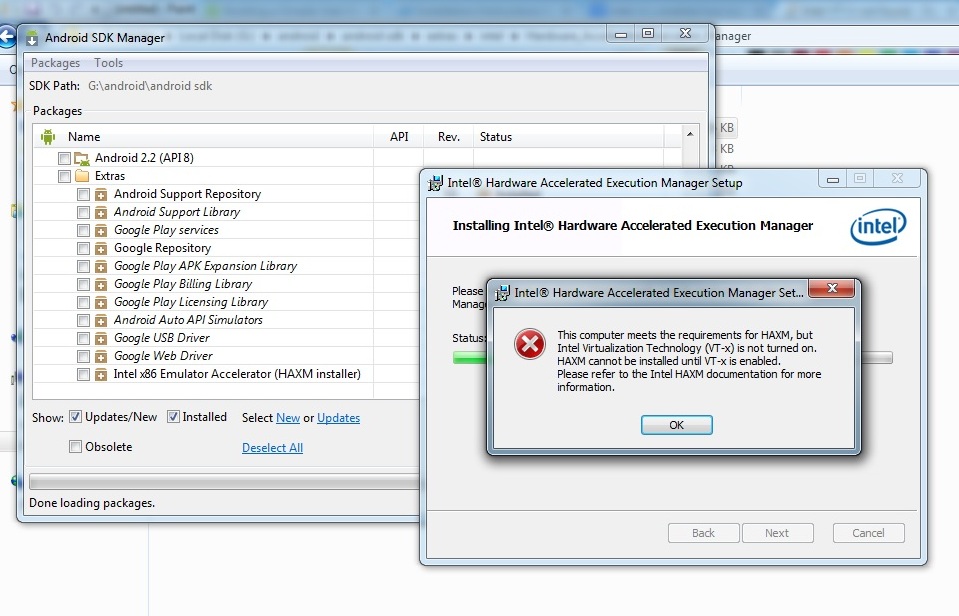Click the SDK Manager loading progress bar

click(224, 481)
